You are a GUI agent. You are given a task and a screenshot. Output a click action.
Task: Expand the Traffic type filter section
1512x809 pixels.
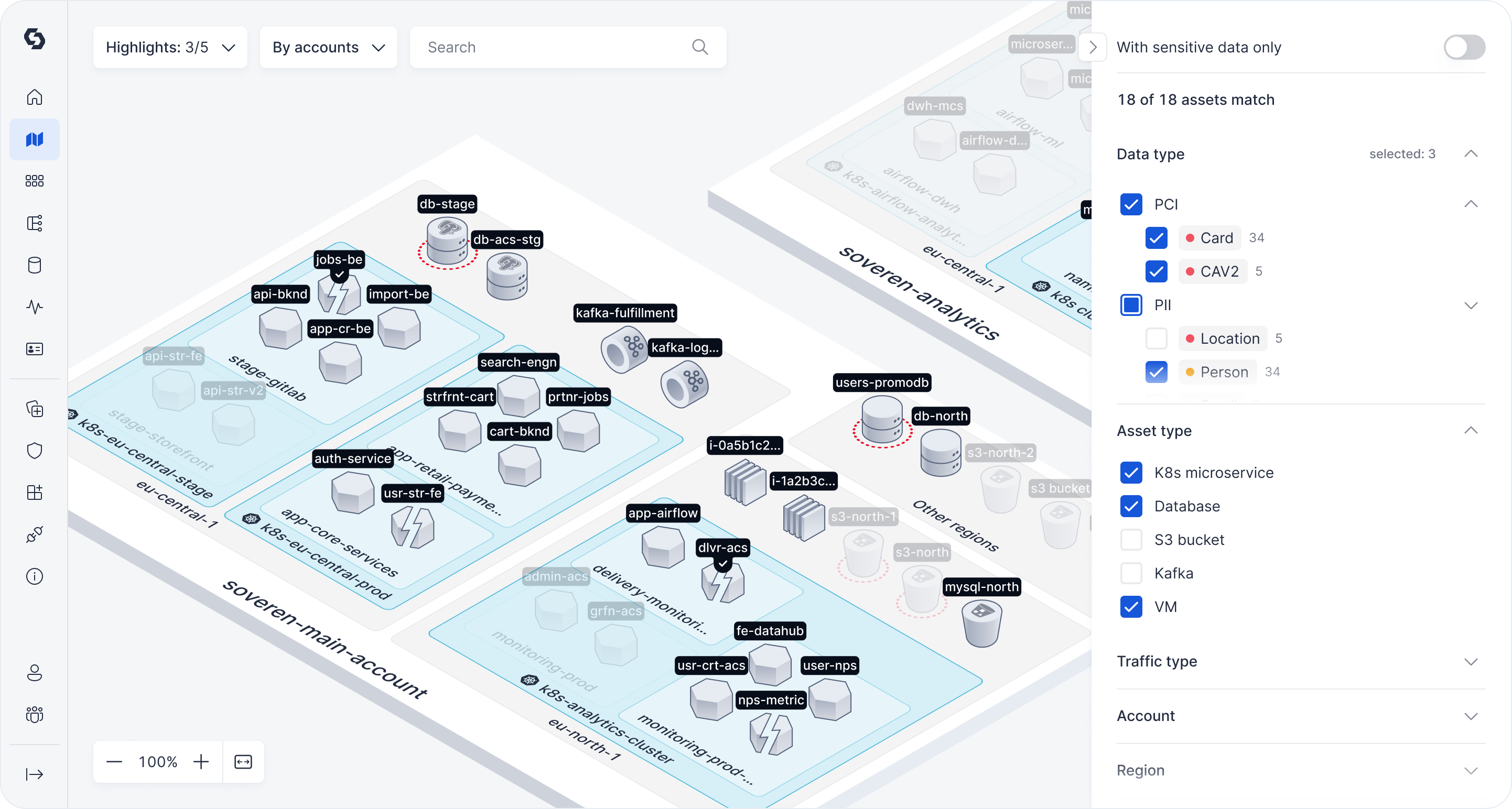tap(1471, 661)
